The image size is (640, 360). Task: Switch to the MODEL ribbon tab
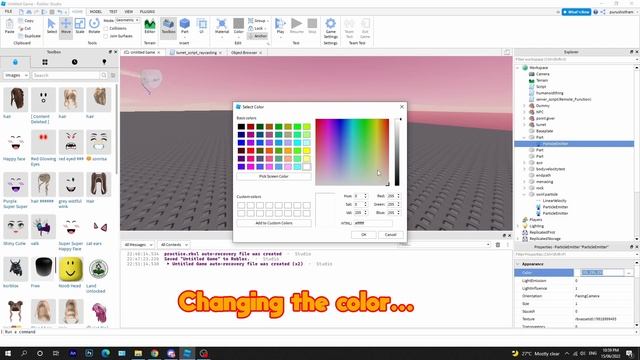[96, 11]
